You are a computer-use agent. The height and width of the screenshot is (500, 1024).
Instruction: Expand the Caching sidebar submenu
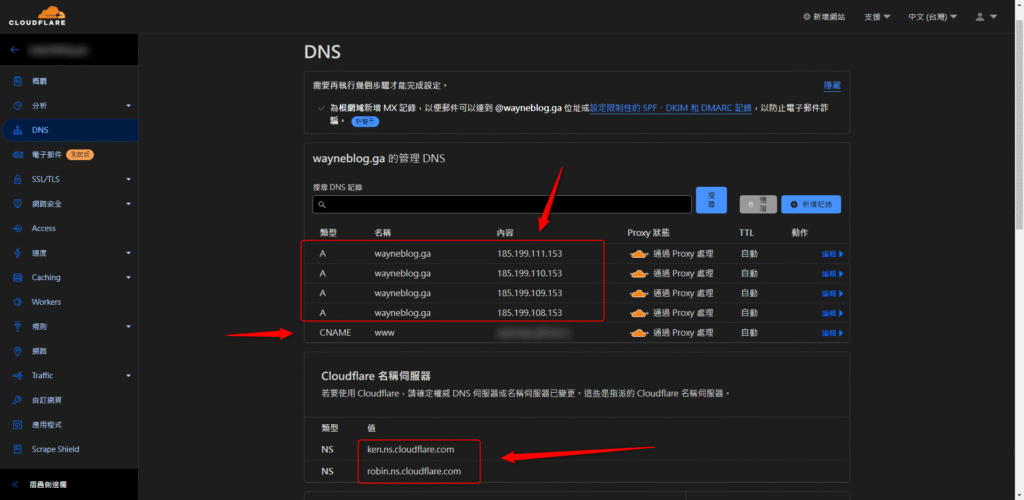point(128,278)
